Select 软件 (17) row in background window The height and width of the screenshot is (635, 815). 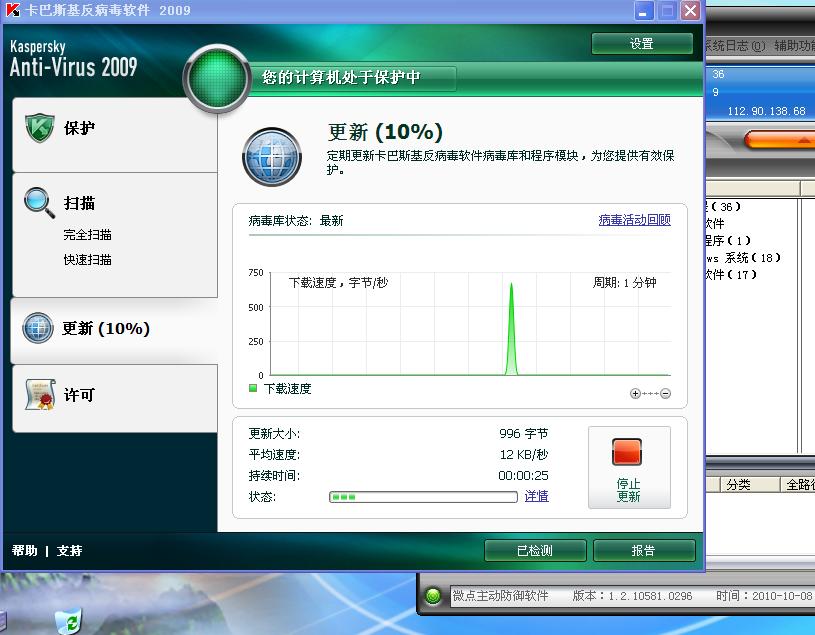click(x=731, y=274)
